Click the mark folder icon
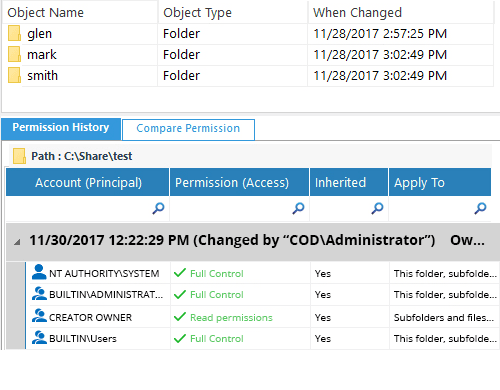The image size is (500, 390). (x=14, y=54)
